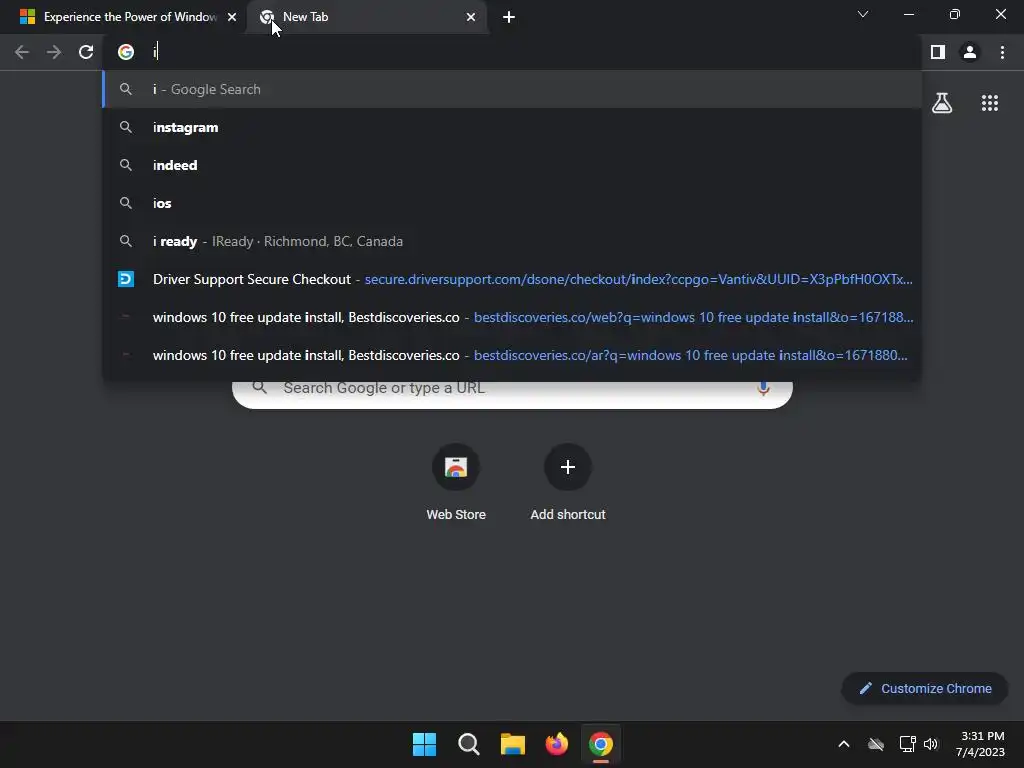The width and height of the screenshot is (1024, 768).
Task: Click the Chrome taskbar icon
Action: tap(601, 744)
